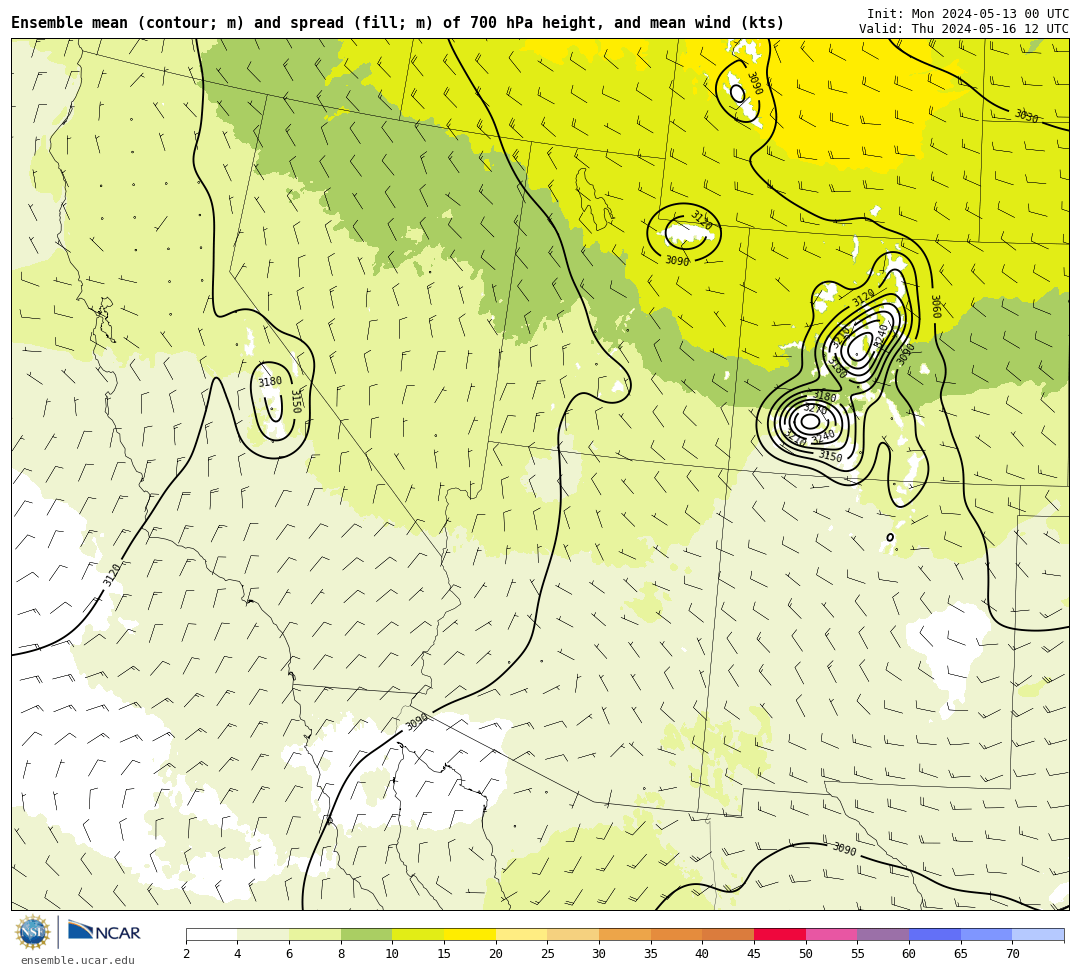1080x973 pixels.
Task: Open the ensemble.ucar.edu text link
Action: (x=77, y=960)
